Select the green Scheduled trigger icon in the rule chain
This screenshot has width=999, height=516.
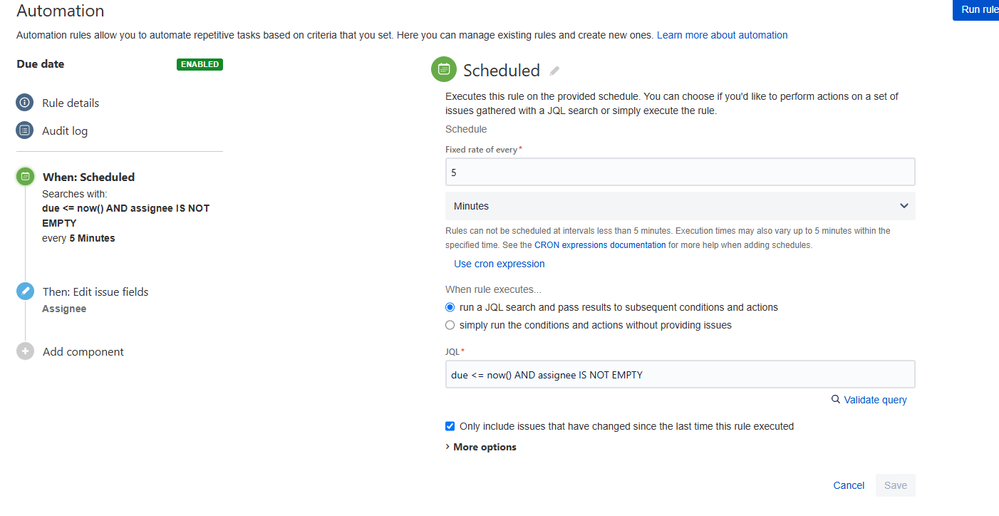pos(25,176)
